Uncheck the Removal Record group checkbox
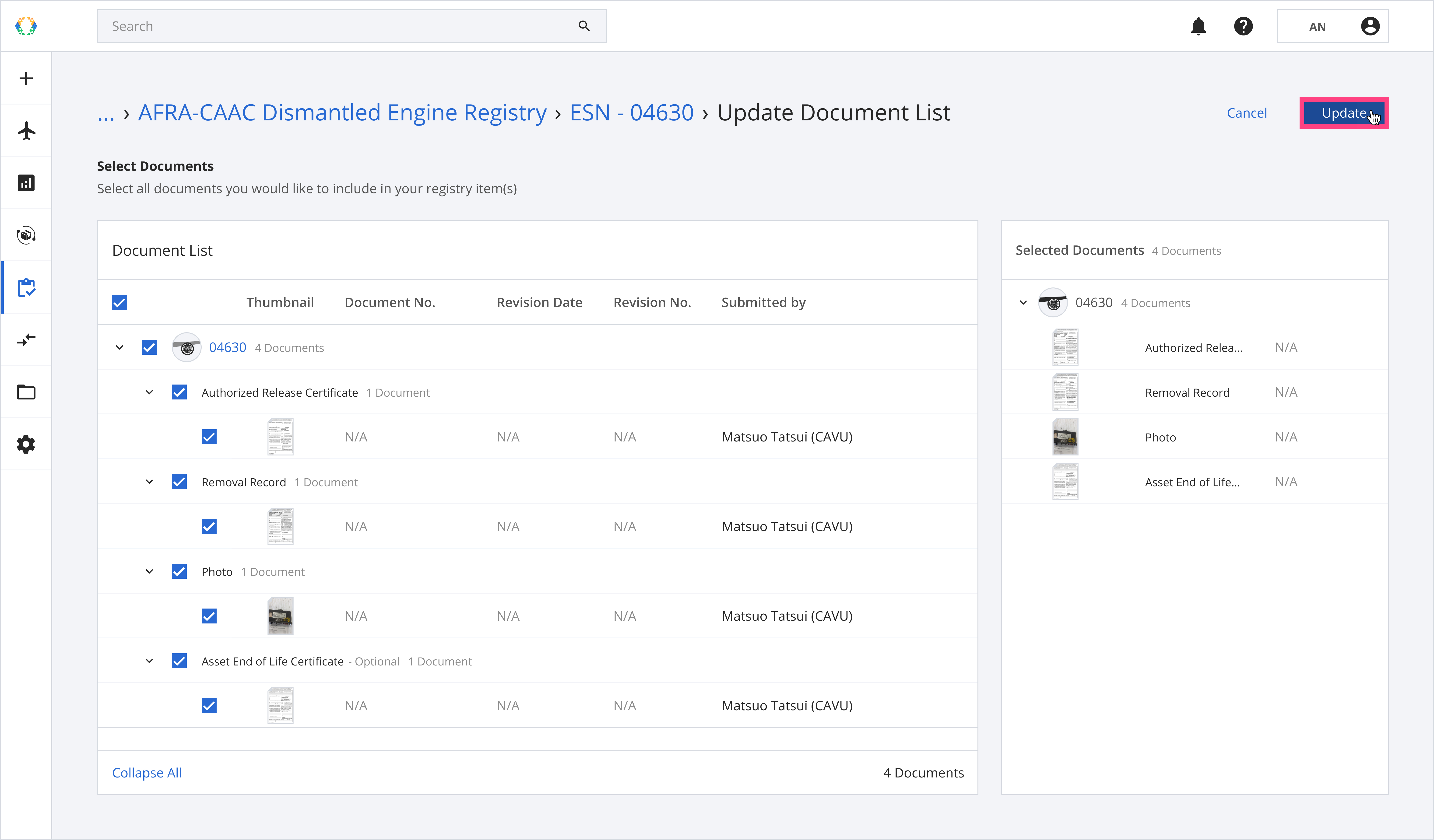1434x840 pixels. [179, 482]
